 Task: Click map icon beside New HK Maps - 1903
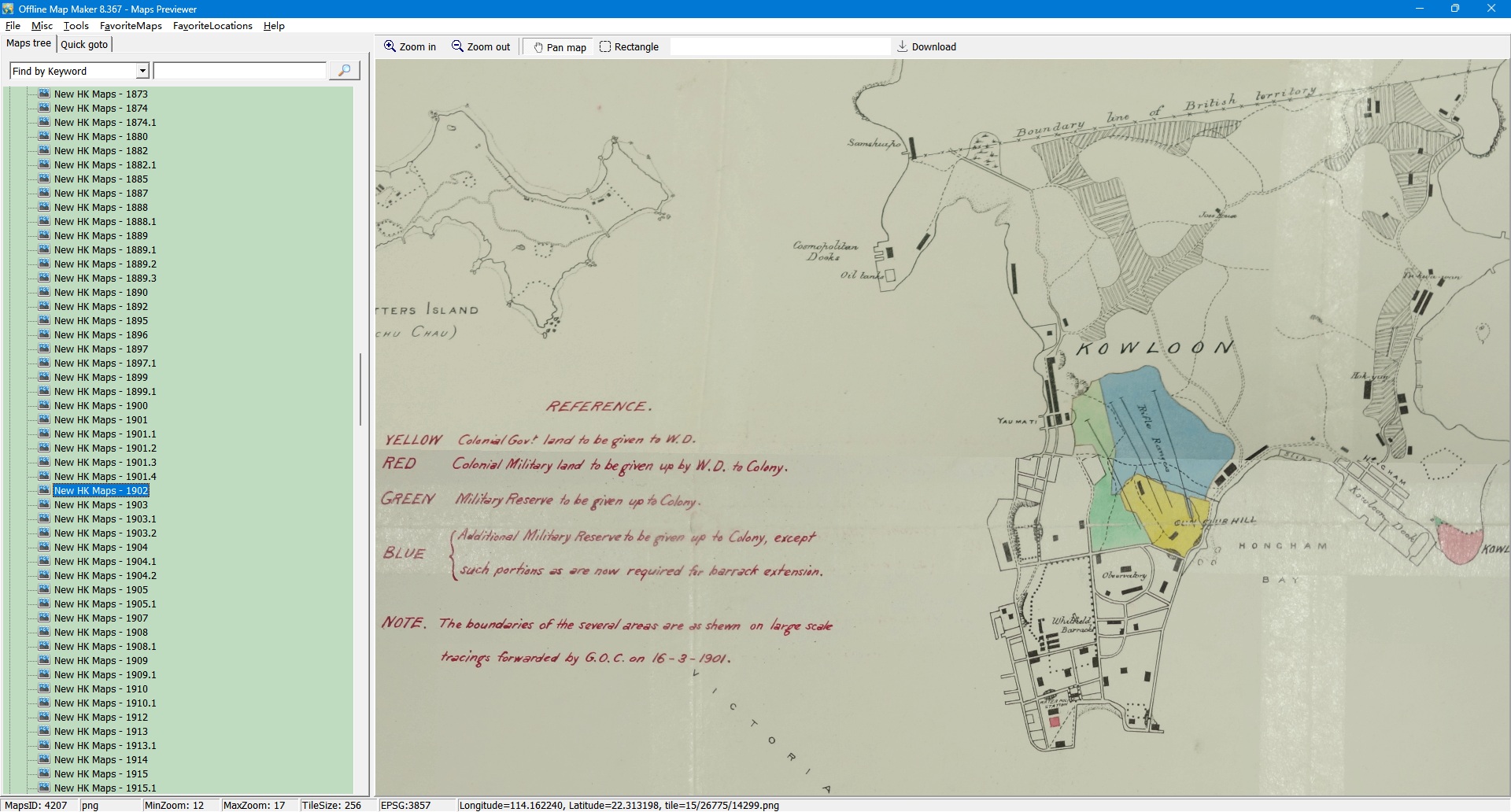(x=44, y=504)
